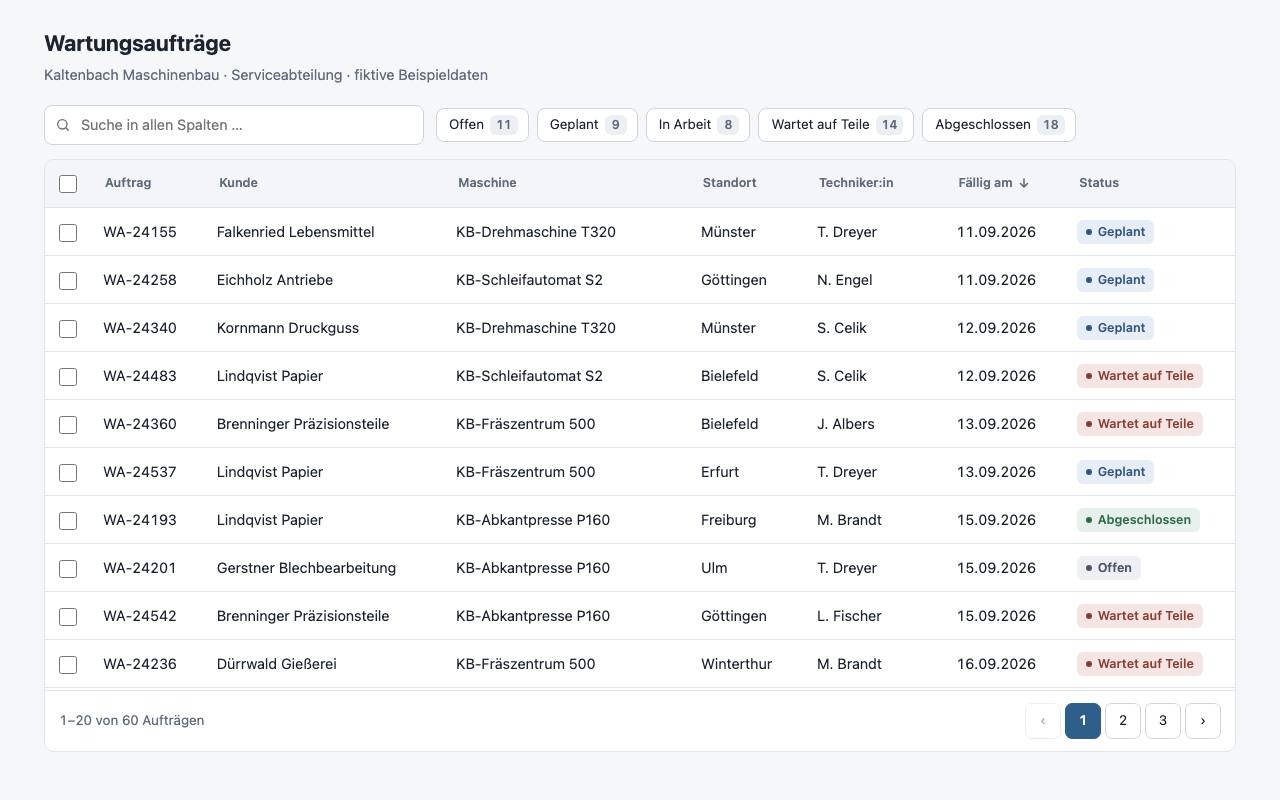Click the Winterthur location cell

point(736,664)
